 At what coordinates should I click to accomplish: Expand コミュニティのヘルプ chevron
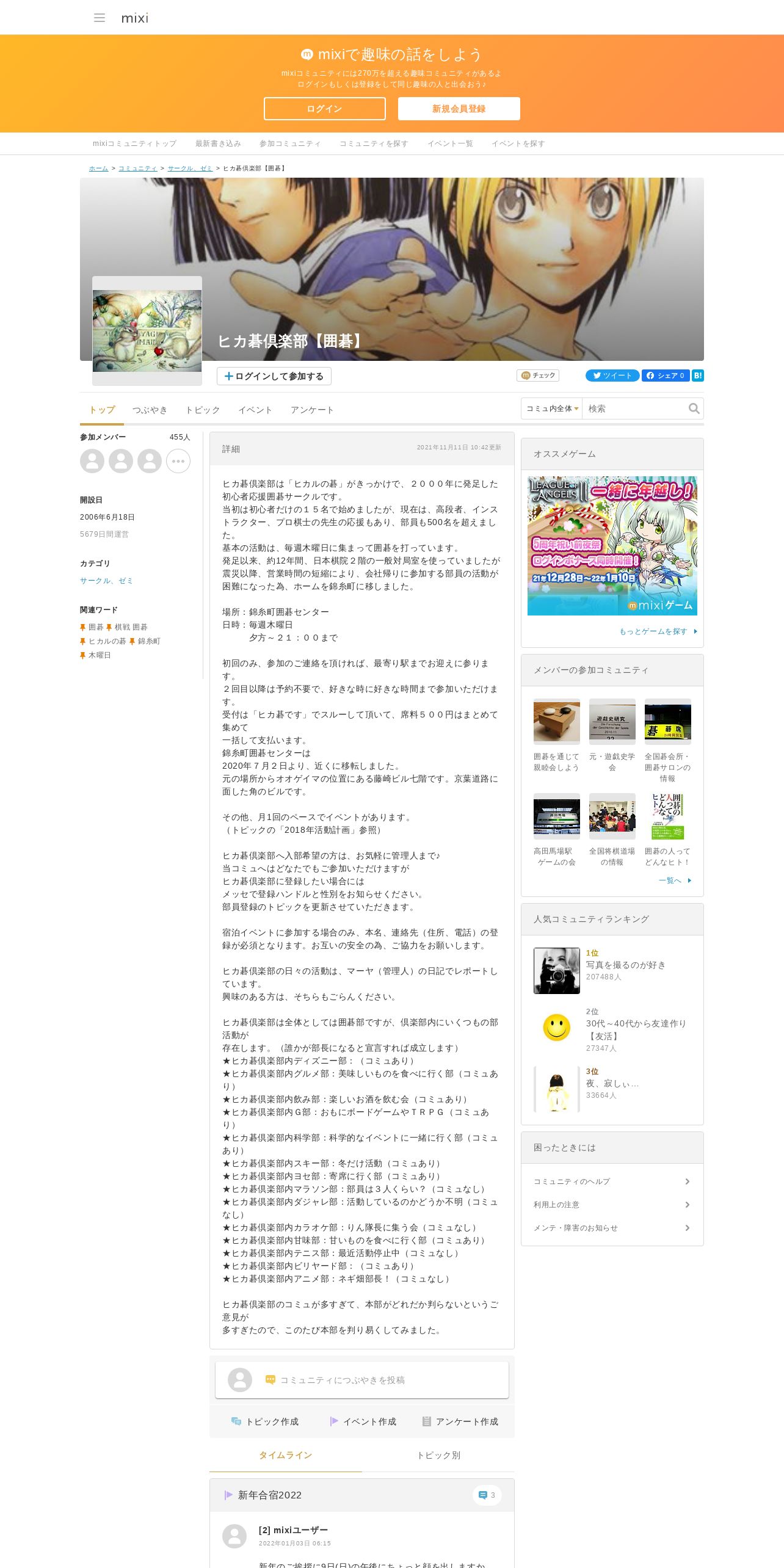(x=687, y=1181)
